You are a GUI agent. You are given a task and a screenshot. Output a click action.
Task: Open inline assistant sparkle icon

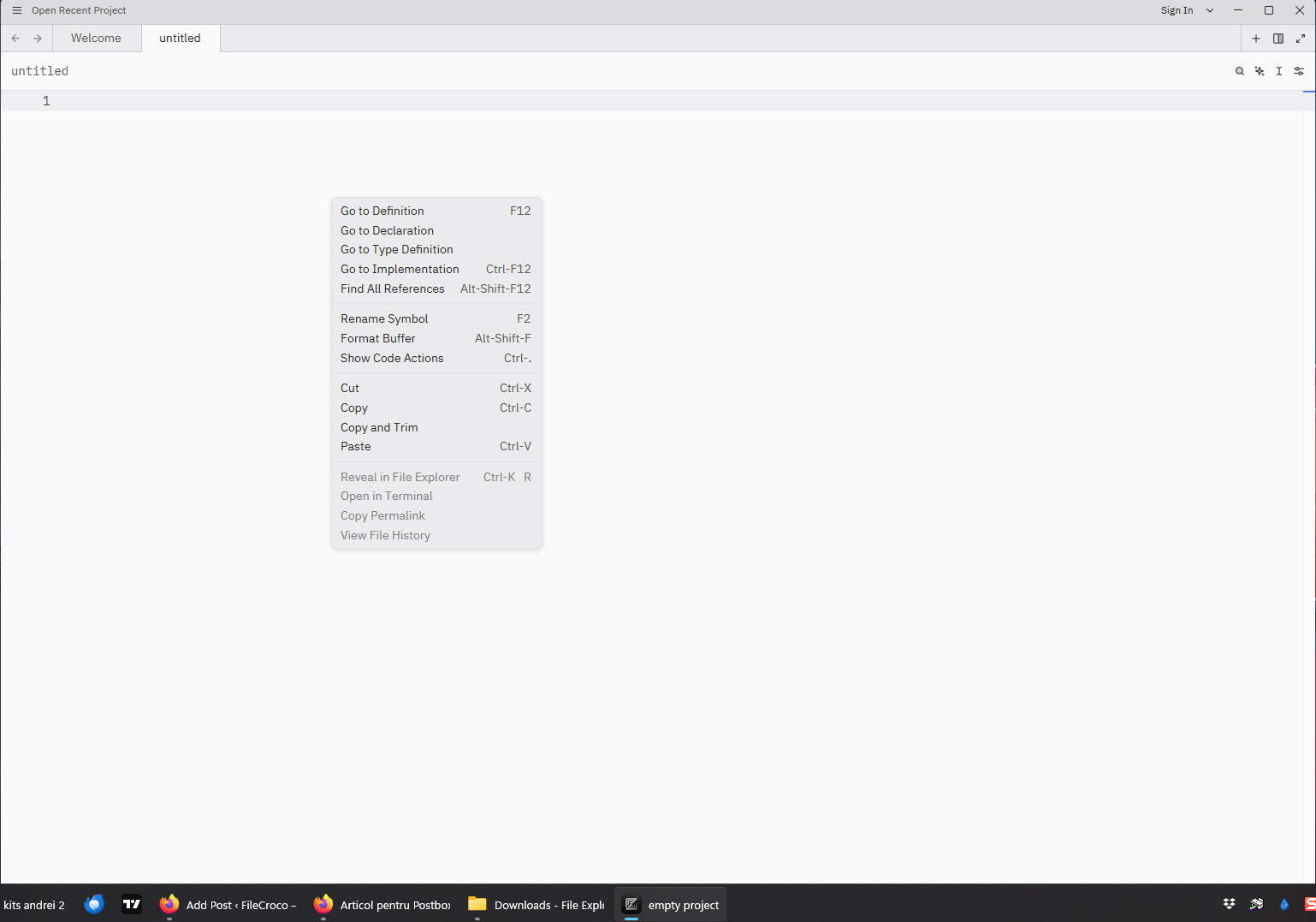(1260, 71)
